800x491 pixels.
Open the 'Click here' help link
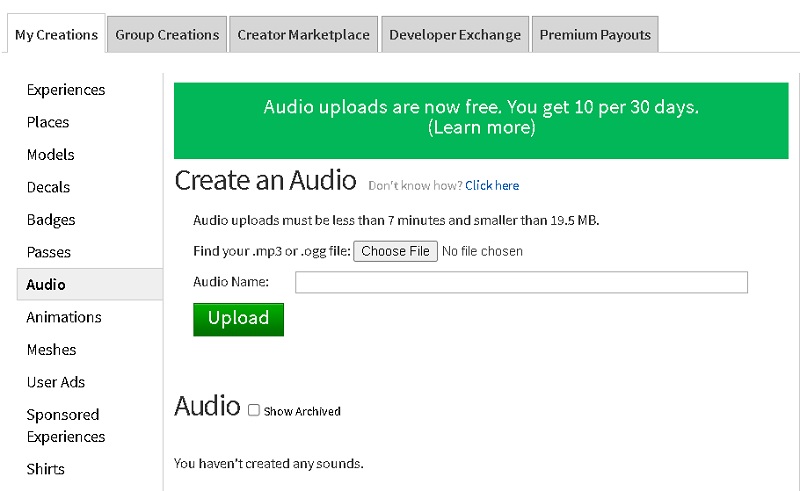coord(492,185)
